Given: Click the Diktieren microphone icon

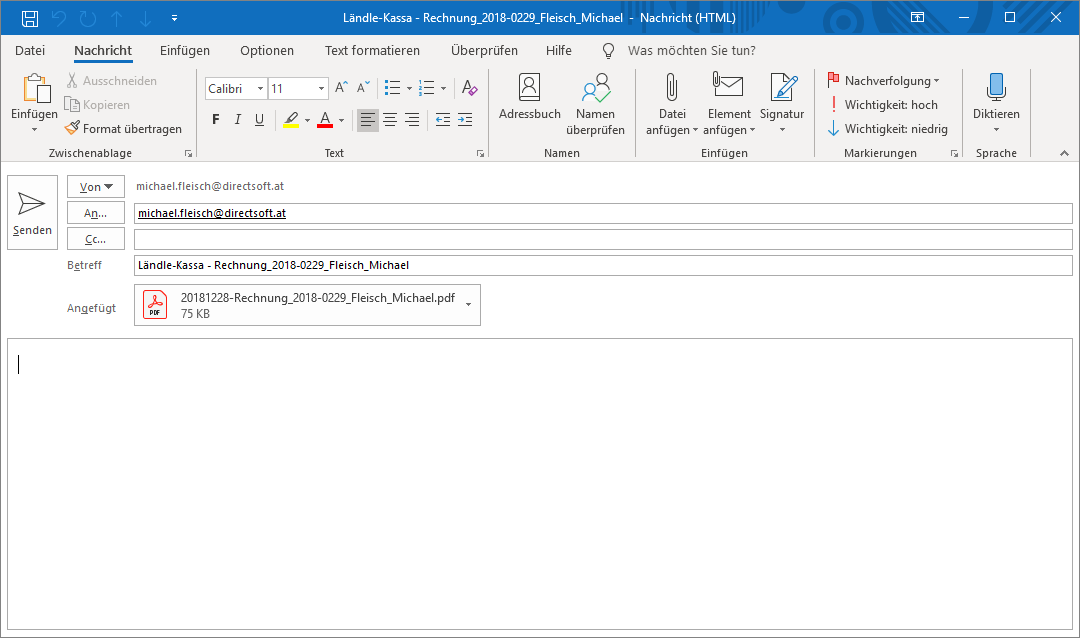Looking at the screenshot, I should [996, 88].
